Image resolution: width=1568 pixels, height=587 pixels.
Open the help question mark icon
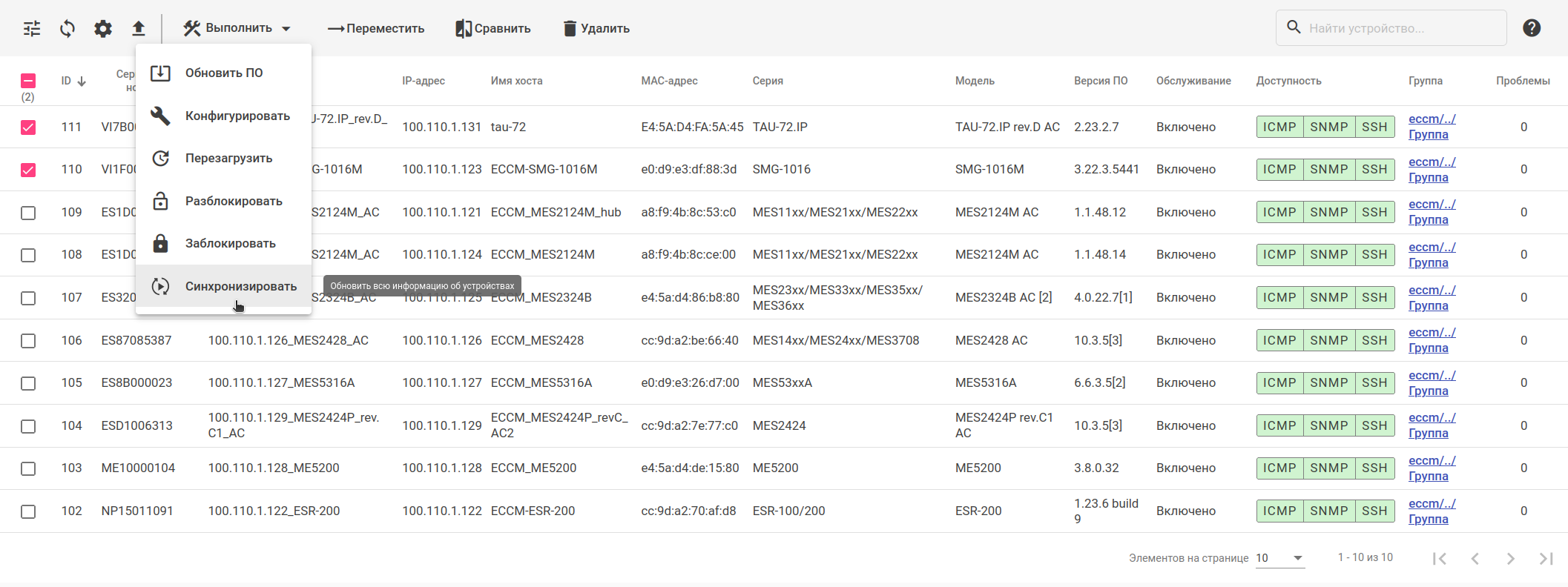click(1532, 28)
